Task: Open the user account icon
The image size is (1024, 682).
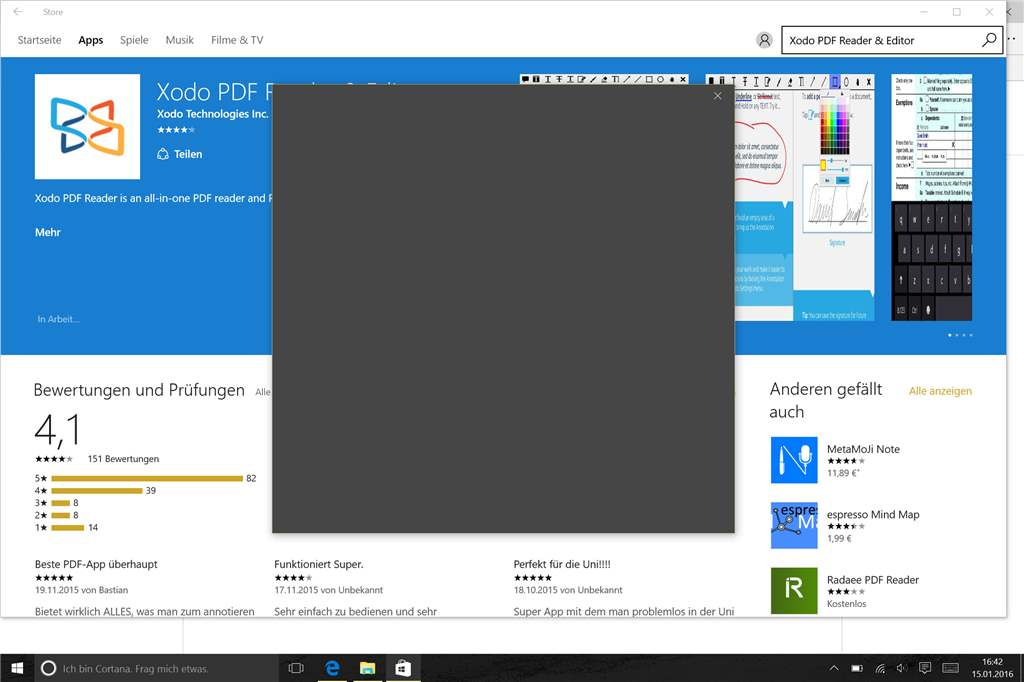Action: [764, 40]
